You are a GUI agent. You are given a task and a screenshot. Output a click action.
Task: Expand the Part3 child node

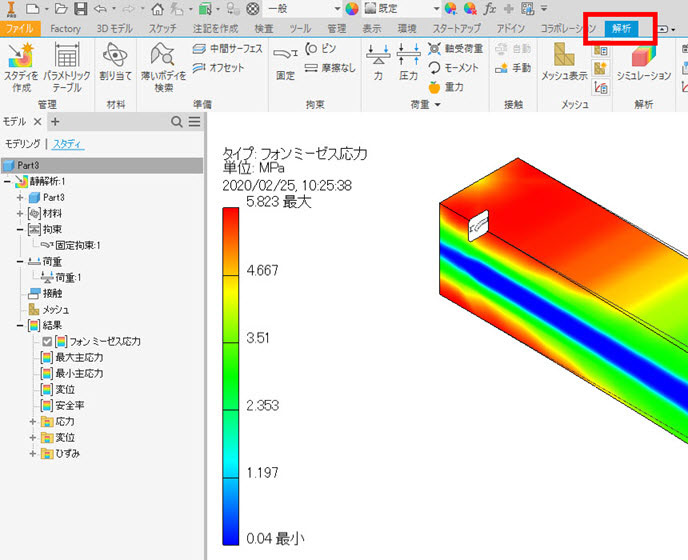[20, 197]
